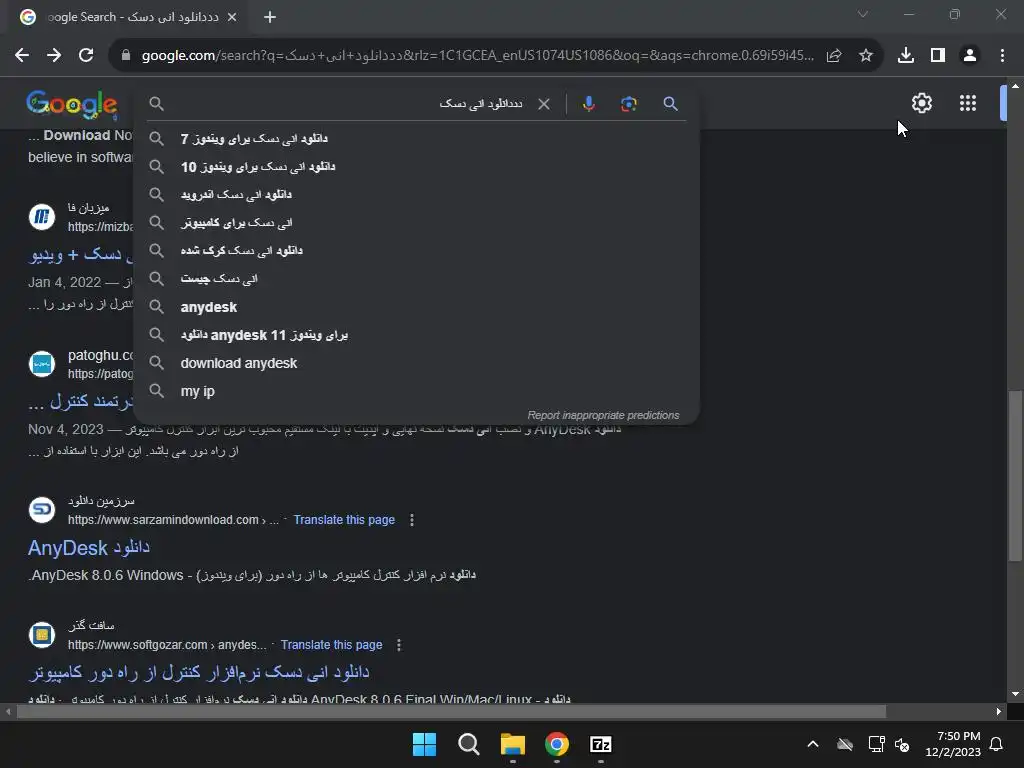
Task: Click the vertical scrollbar thumb
Action: click(1016, 475)
